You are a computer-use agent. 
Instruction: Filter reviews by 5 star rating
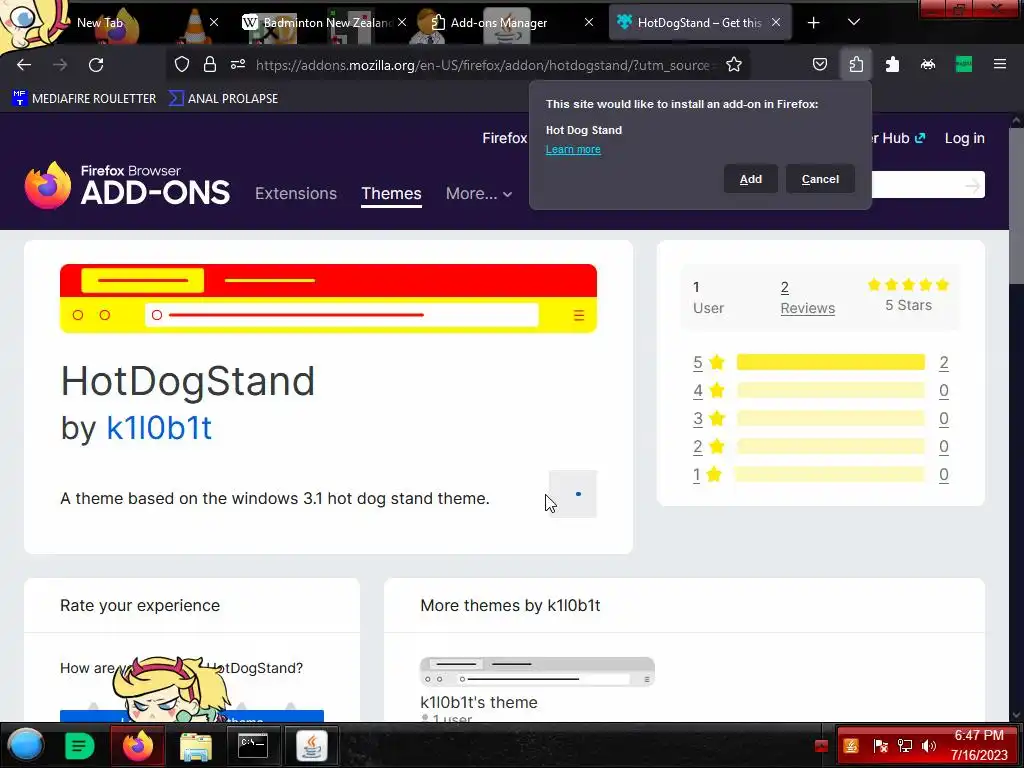pyautogui.click(x=709, y=362)
